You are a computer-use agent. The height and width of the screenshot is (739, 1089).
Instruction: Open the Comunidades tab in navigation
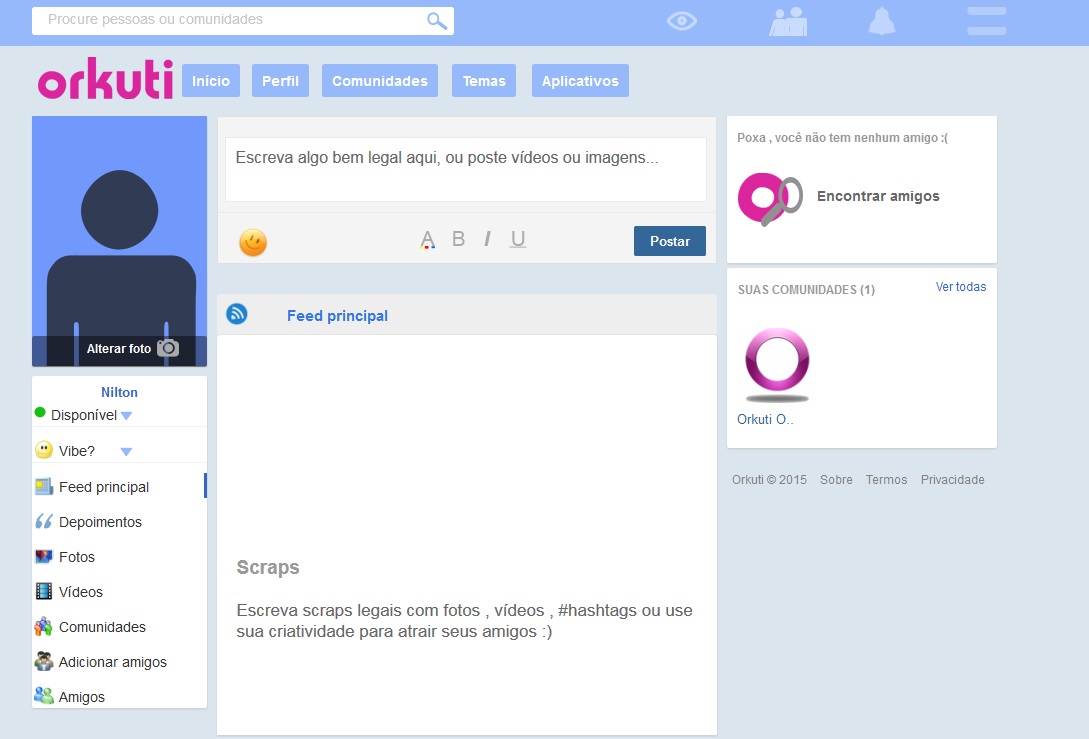point(380,81)
